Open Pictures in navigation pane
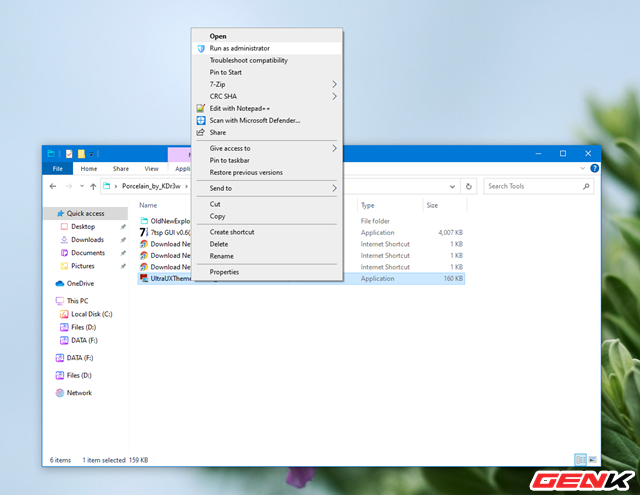The width and height of the screenshot is (640, 495). click(82, 266)
